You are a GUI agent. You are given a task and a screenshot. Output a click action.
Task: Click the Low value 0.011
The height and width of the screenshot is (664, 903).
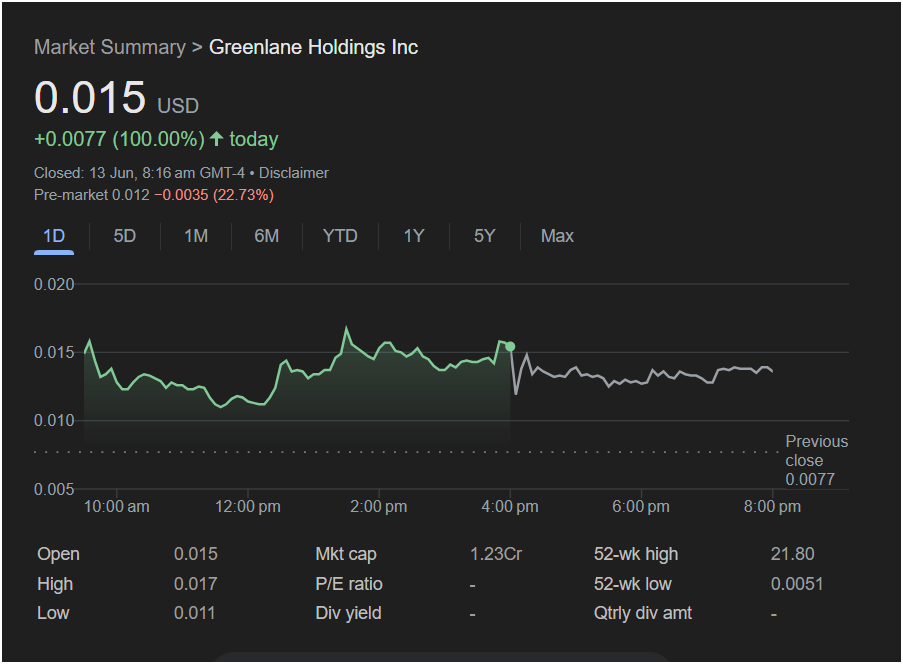pyautogui.click(x=195, y=613)
